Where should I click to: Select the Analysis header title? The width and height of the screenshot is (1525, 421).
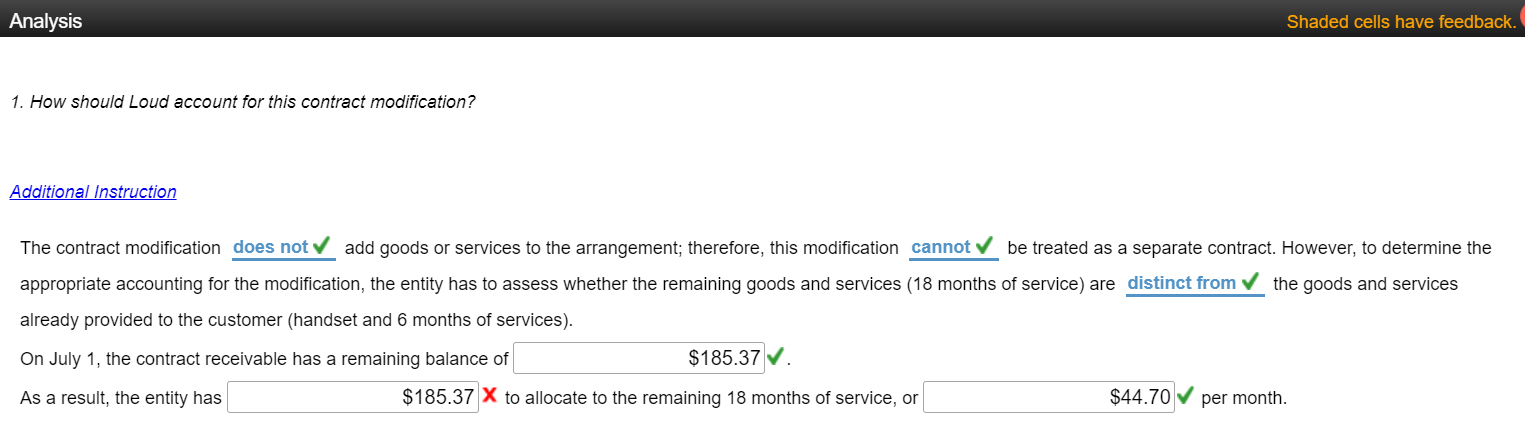point(46,21)
